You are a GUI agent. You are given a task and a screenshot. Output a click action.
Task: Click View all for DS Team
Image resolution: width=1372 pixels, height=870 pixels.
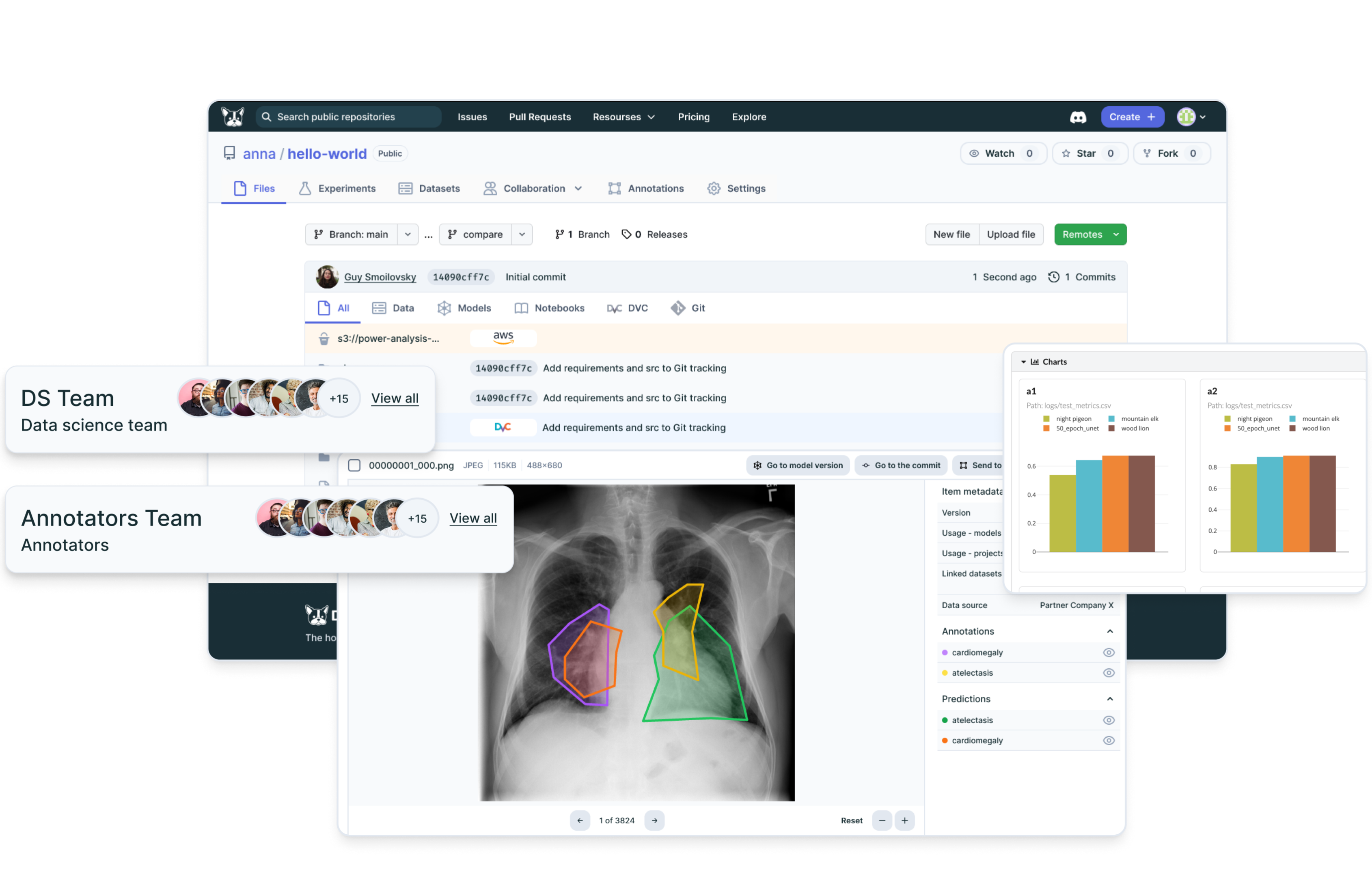[394, 398]
